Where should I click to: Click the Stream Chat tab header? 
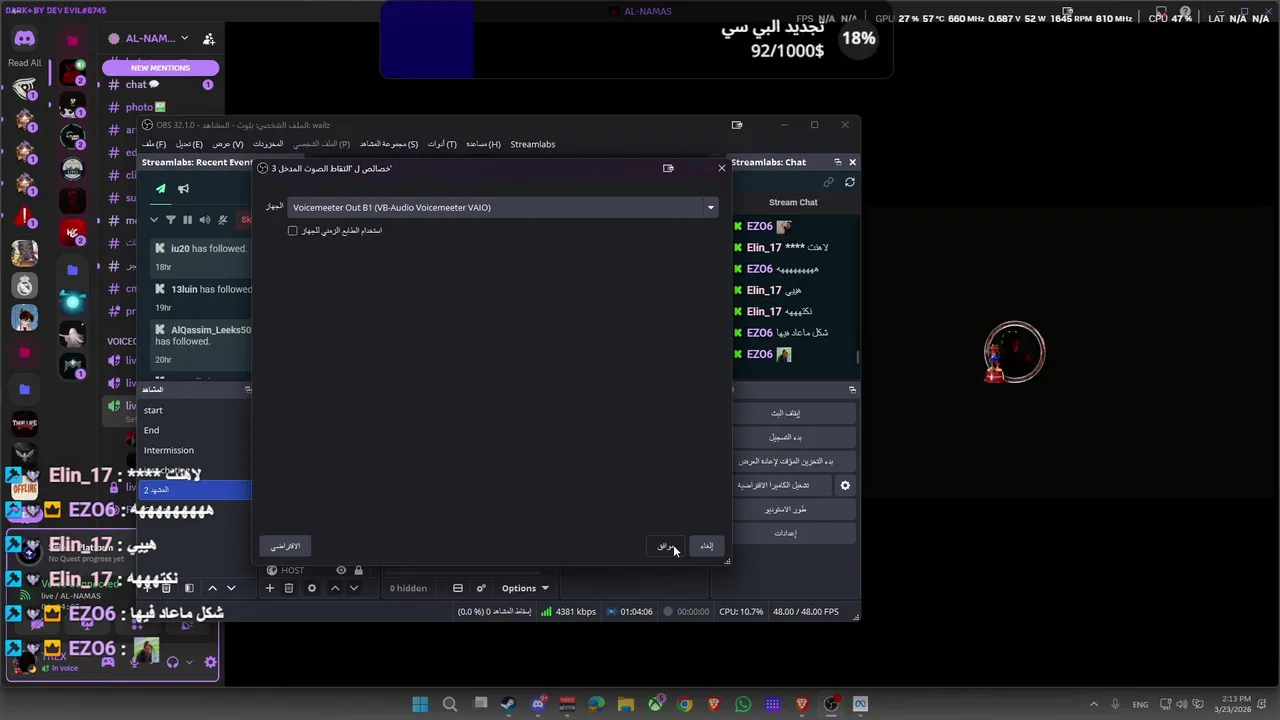(793, 202)
